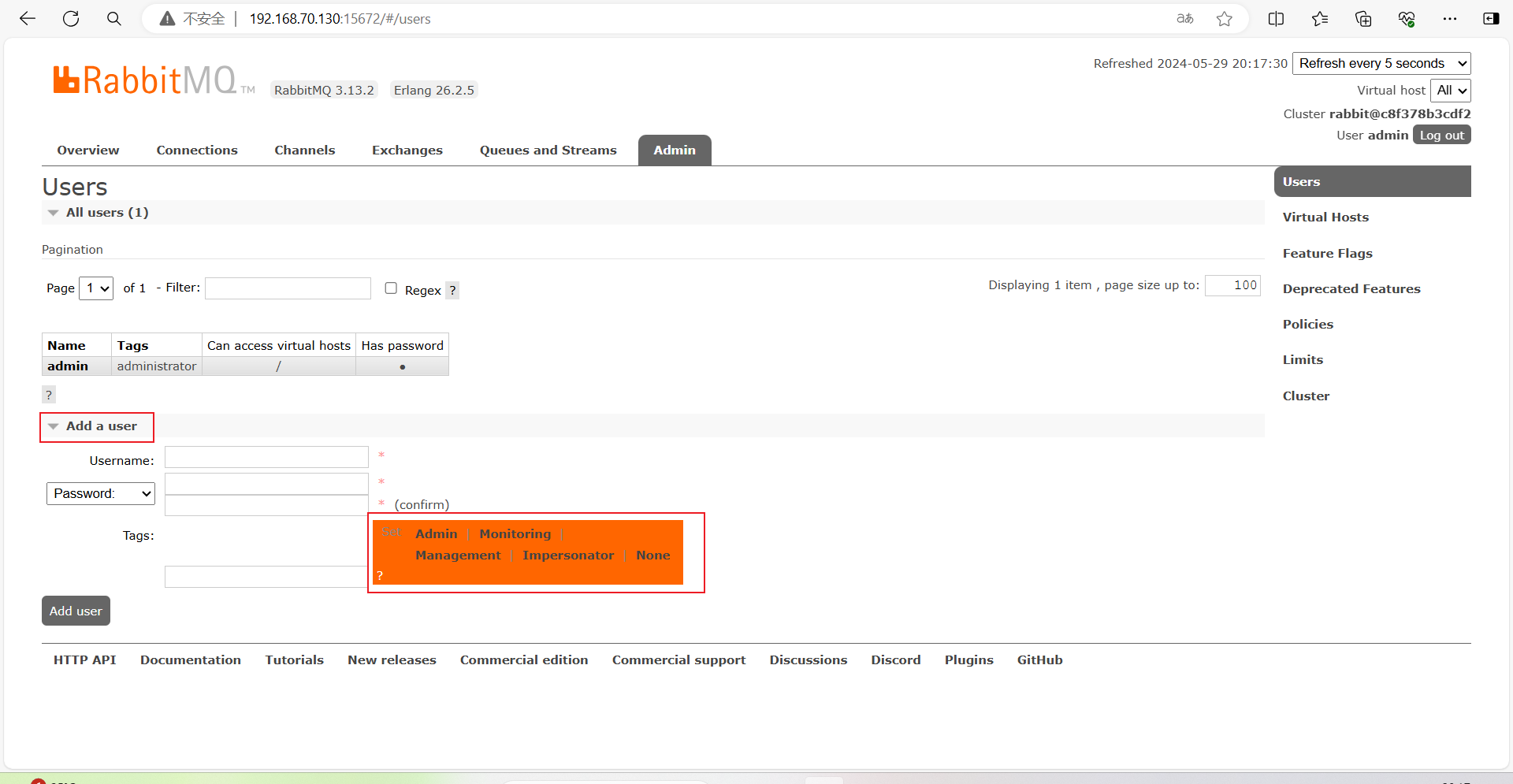Screen dimensions: 1513x784
Task: Open Feature Flags in sidebar
Action: pos(1328,253)
